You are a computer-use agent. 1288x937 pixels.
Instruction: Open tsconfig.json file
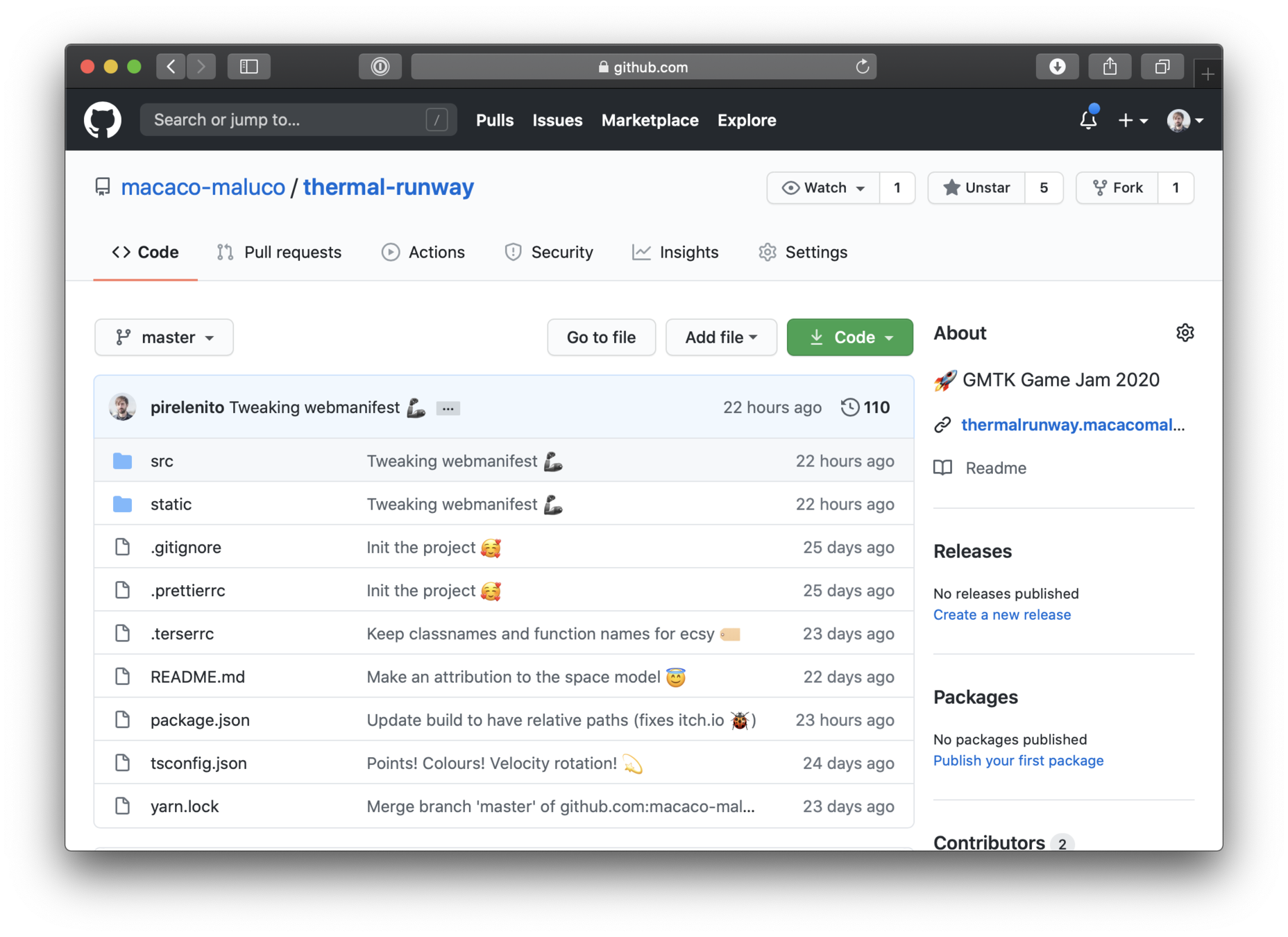coord(198,763)
